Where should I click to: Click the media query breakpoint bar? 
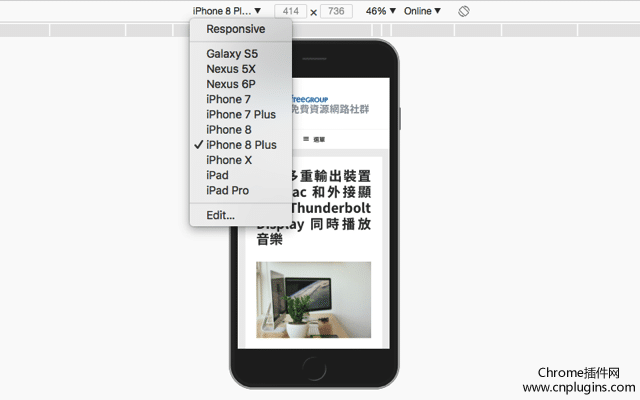pos(320,30)
